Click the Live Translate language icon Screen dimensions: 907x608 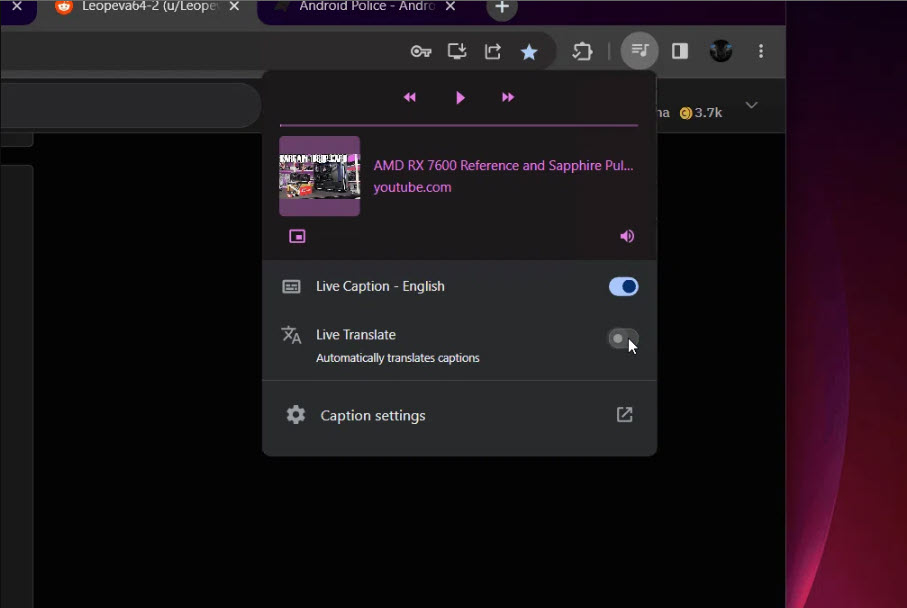291,335
